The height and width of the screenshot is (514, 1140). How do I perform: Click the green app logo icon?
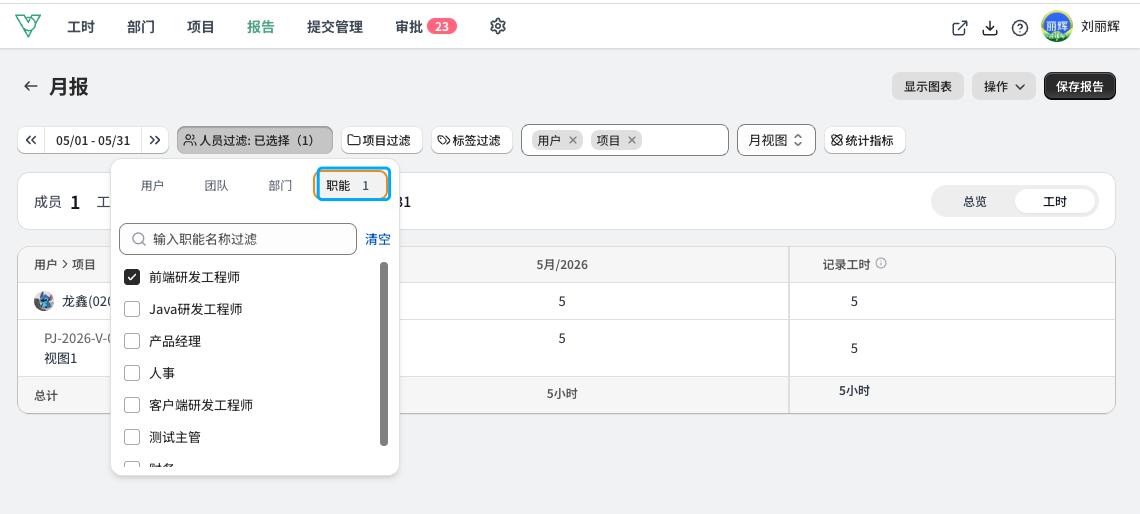(x=28, y=26)
